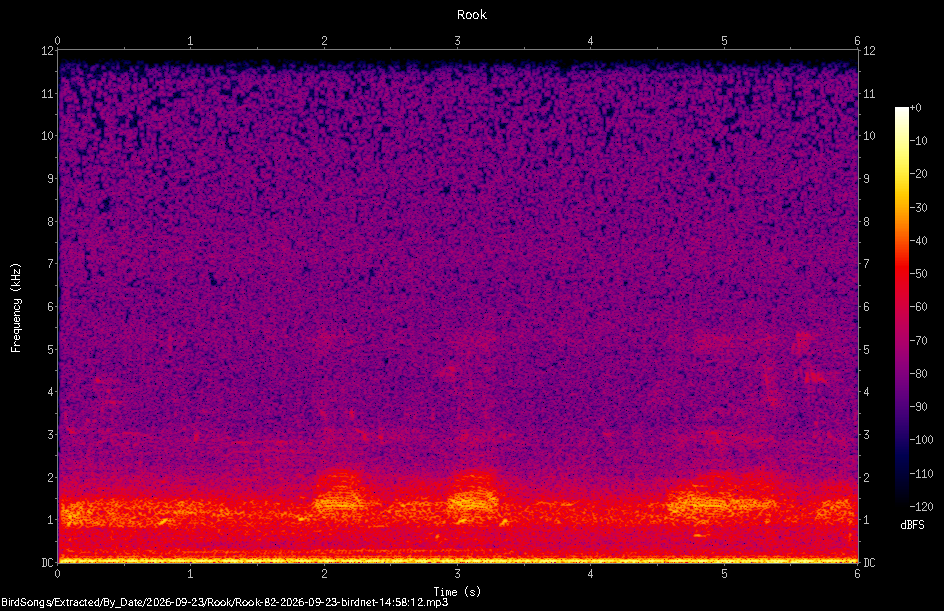Click the dBFS color scale bar
The height and width of the screenshot is (611, 944).
(901, 306)
